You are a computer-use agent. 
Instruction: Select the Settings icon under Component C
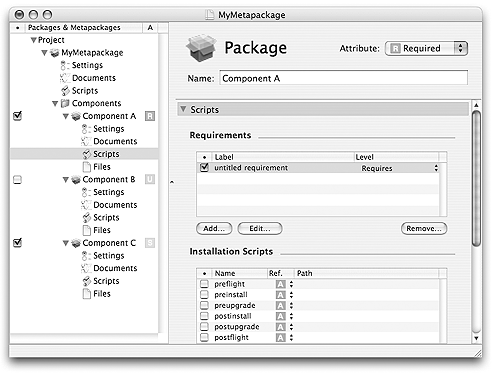tap(86, 256)
